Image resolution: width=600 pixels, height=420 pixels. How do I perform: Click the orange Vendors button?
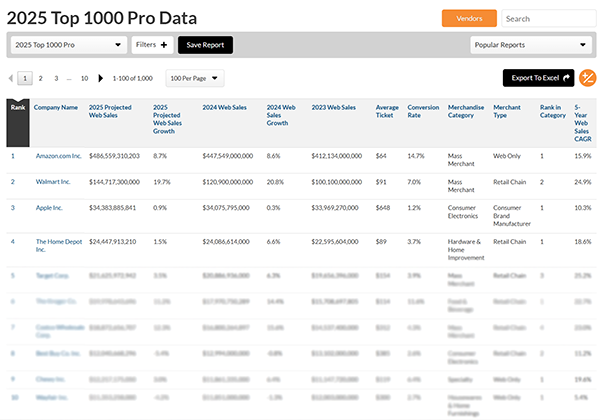[469, 18]
